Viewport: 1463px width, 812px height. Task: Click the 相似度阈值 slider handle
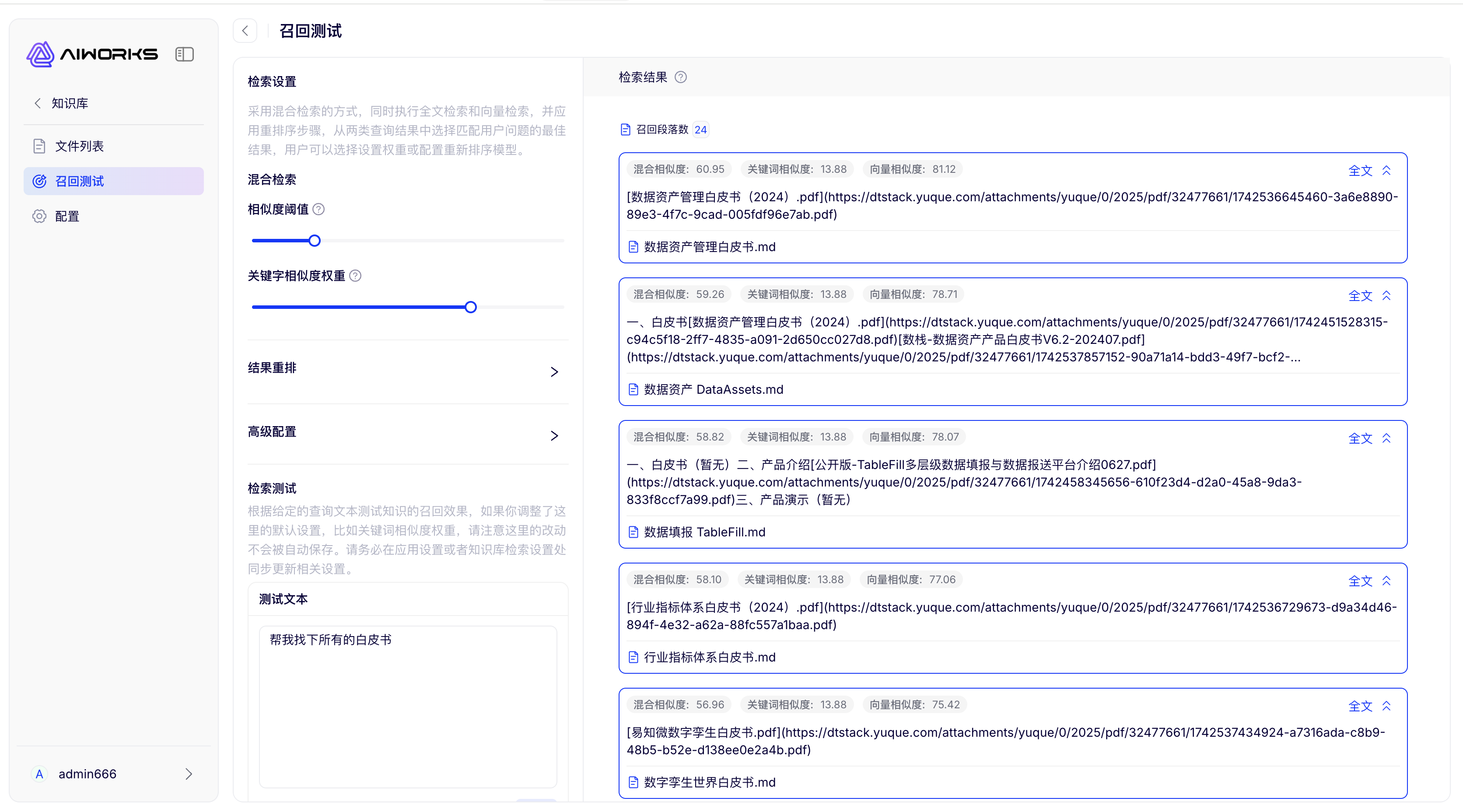tap(315, 241)
